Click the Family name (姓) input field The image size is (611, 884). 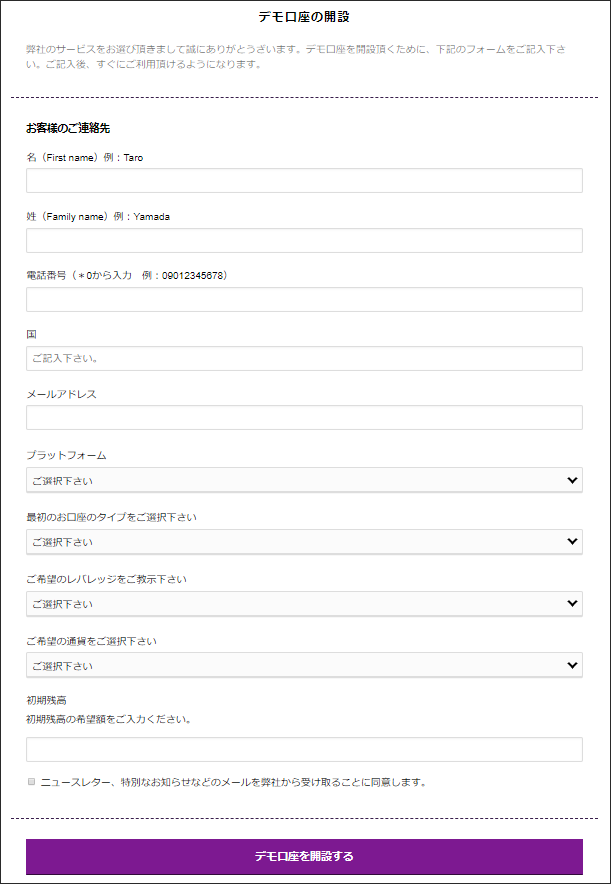click(x=304, y=240)
